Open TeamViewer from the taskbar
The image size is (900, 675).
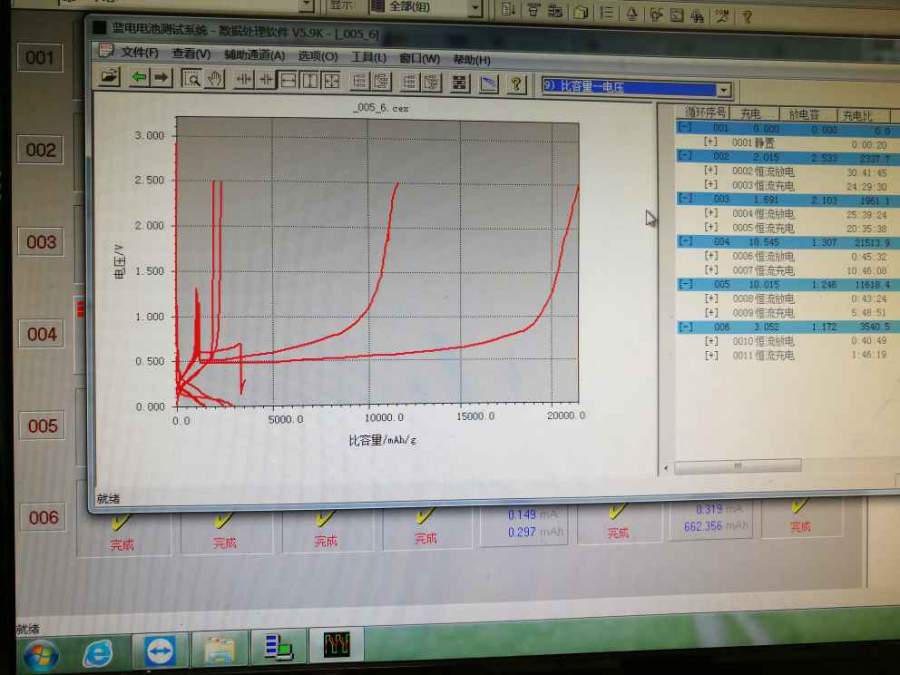point(158,651)
